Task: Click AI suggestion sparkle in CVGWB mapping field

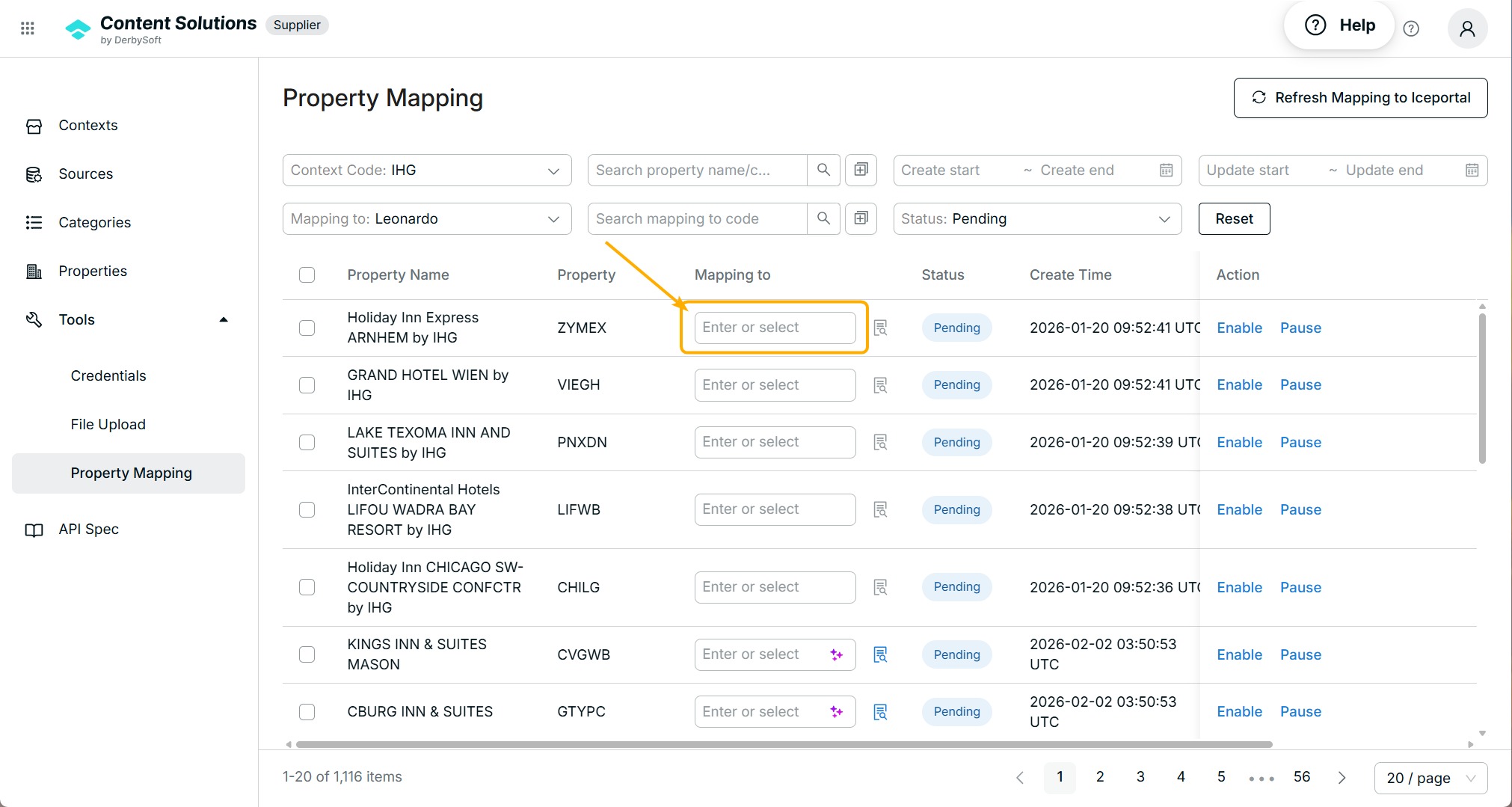Action: (x=837, y=654)
